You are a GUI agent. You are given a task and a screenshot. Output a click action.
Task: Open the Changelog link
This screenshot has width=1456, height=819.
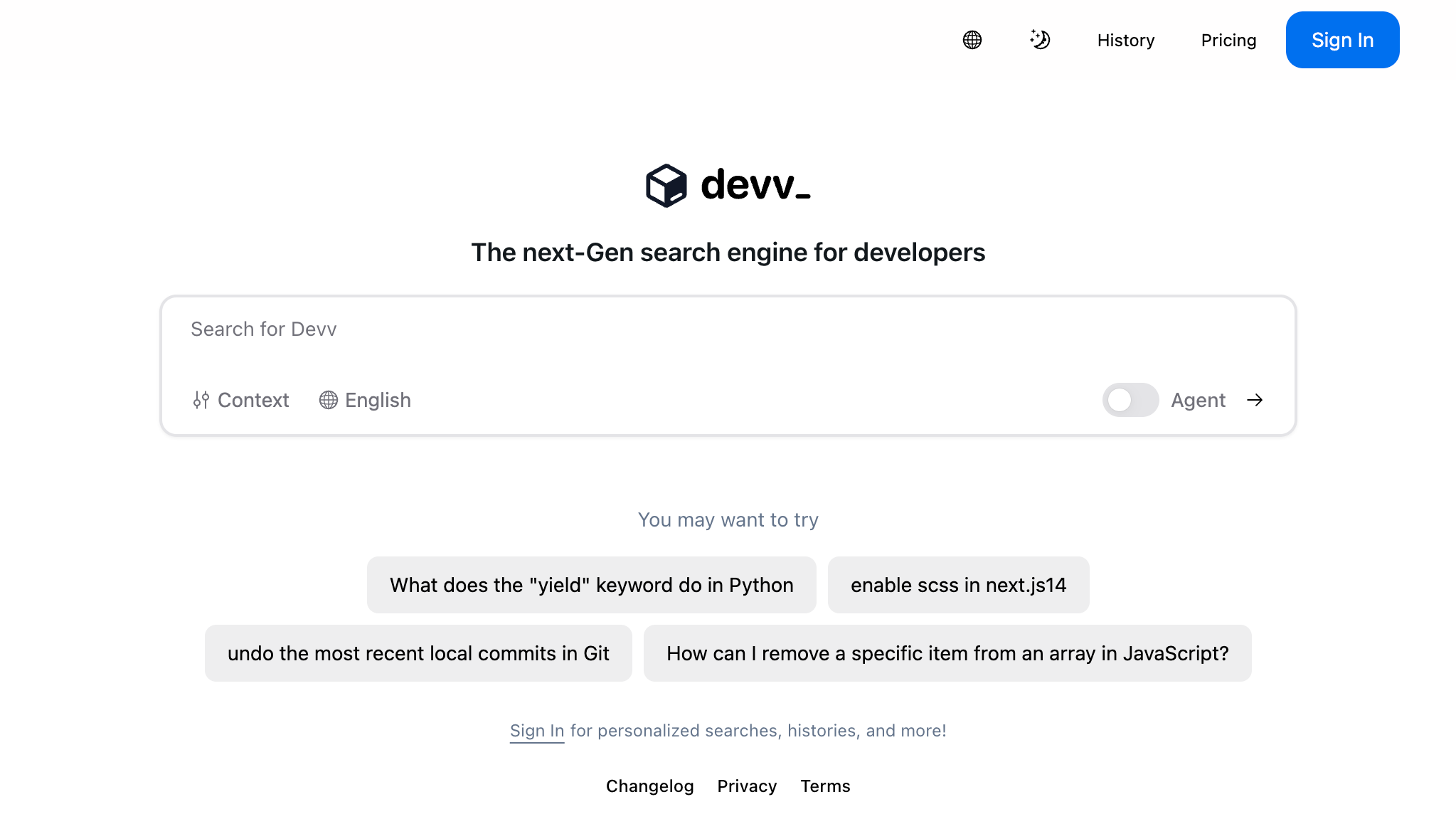(649, 786)
